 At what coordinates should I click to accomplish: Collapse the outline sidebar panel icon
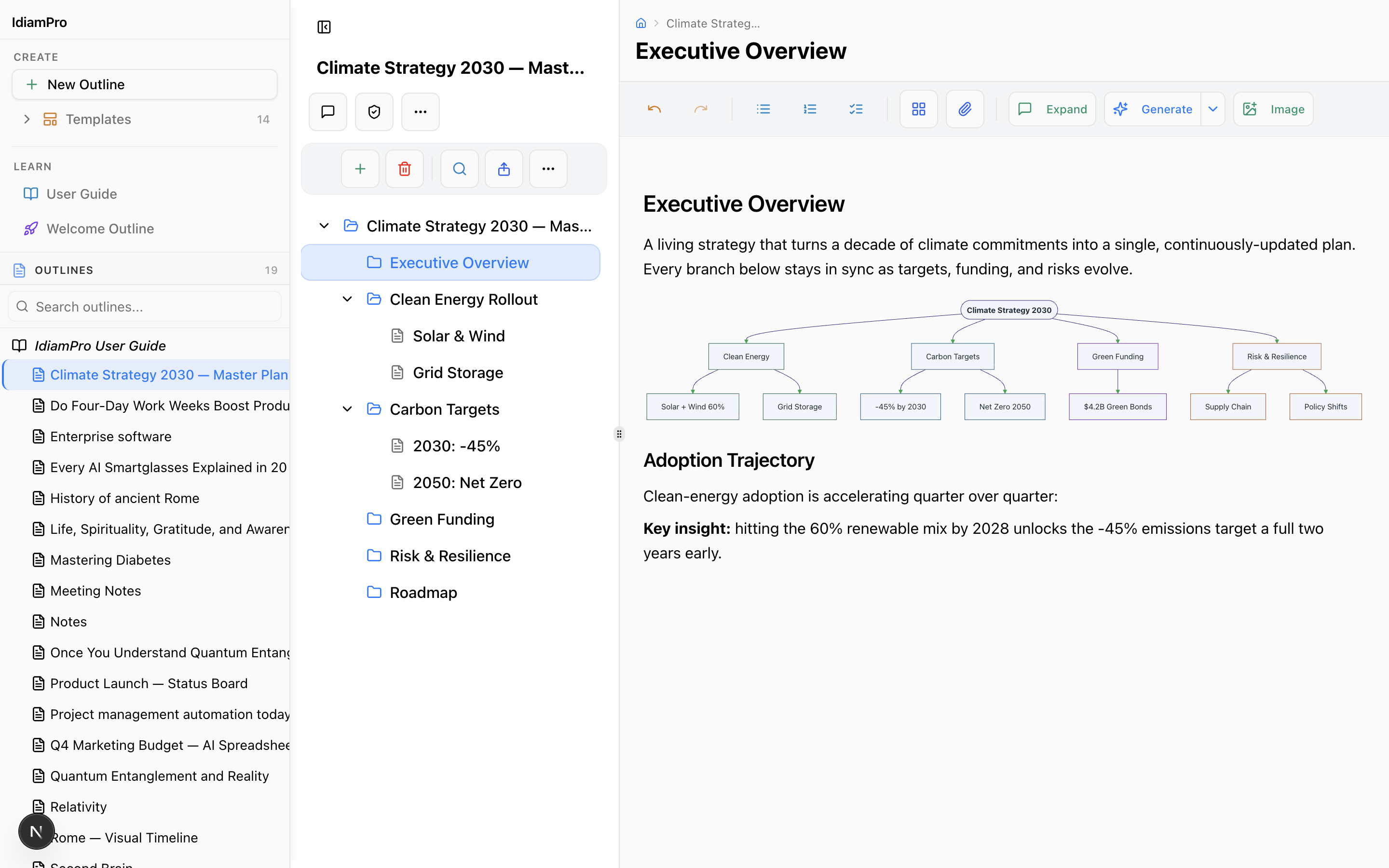coord(324,27)
